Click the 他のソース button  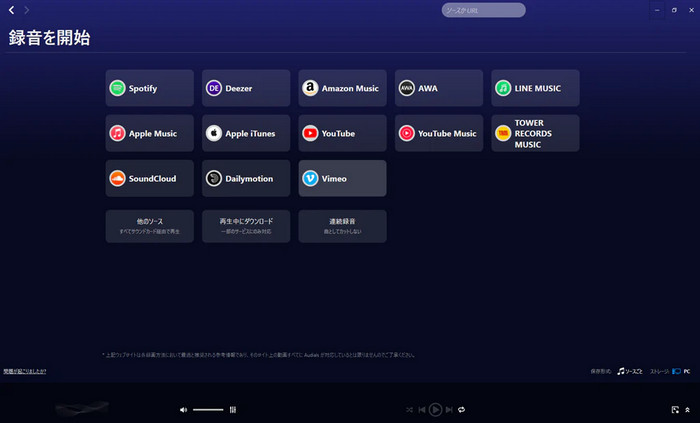[149, 225]
